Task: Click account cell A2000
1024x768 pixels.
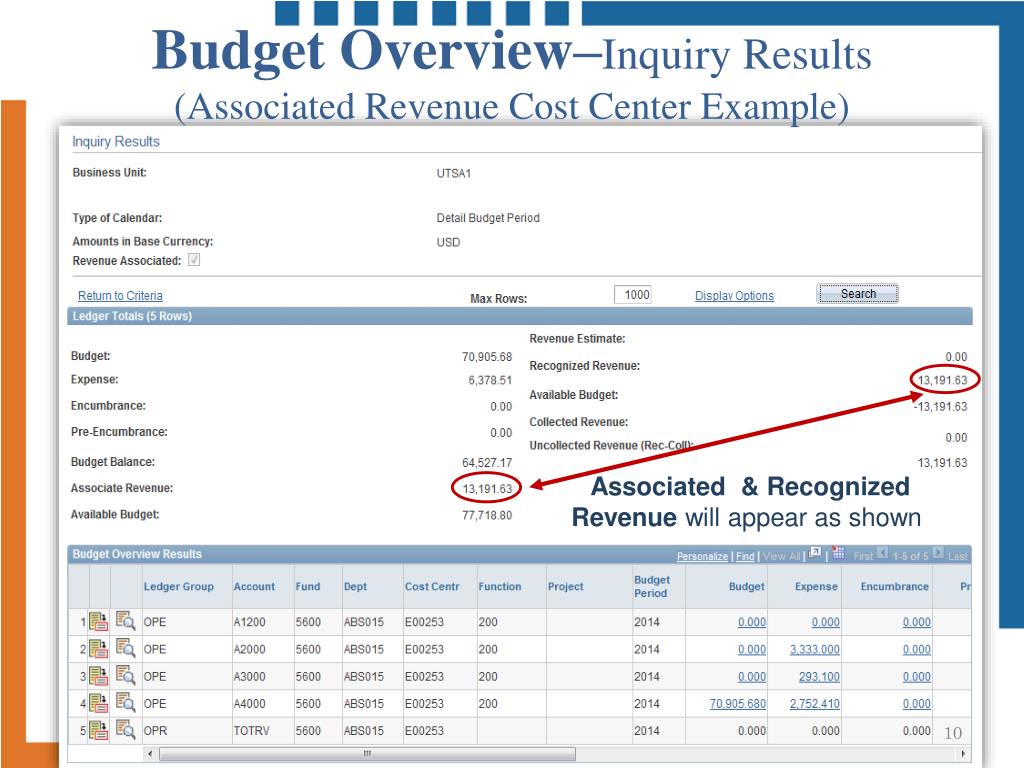Action: pos(249,649)
